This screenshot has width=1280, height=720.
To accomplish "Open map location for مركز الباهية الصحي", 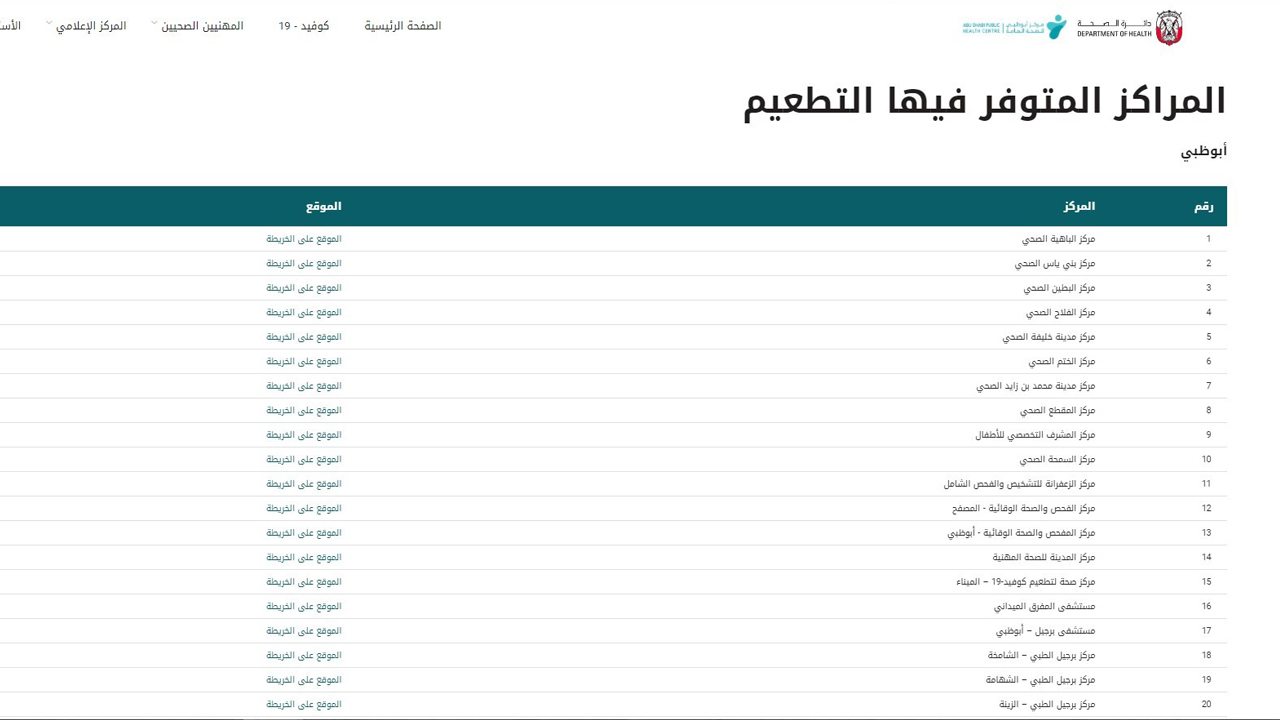I will (303, 239).
